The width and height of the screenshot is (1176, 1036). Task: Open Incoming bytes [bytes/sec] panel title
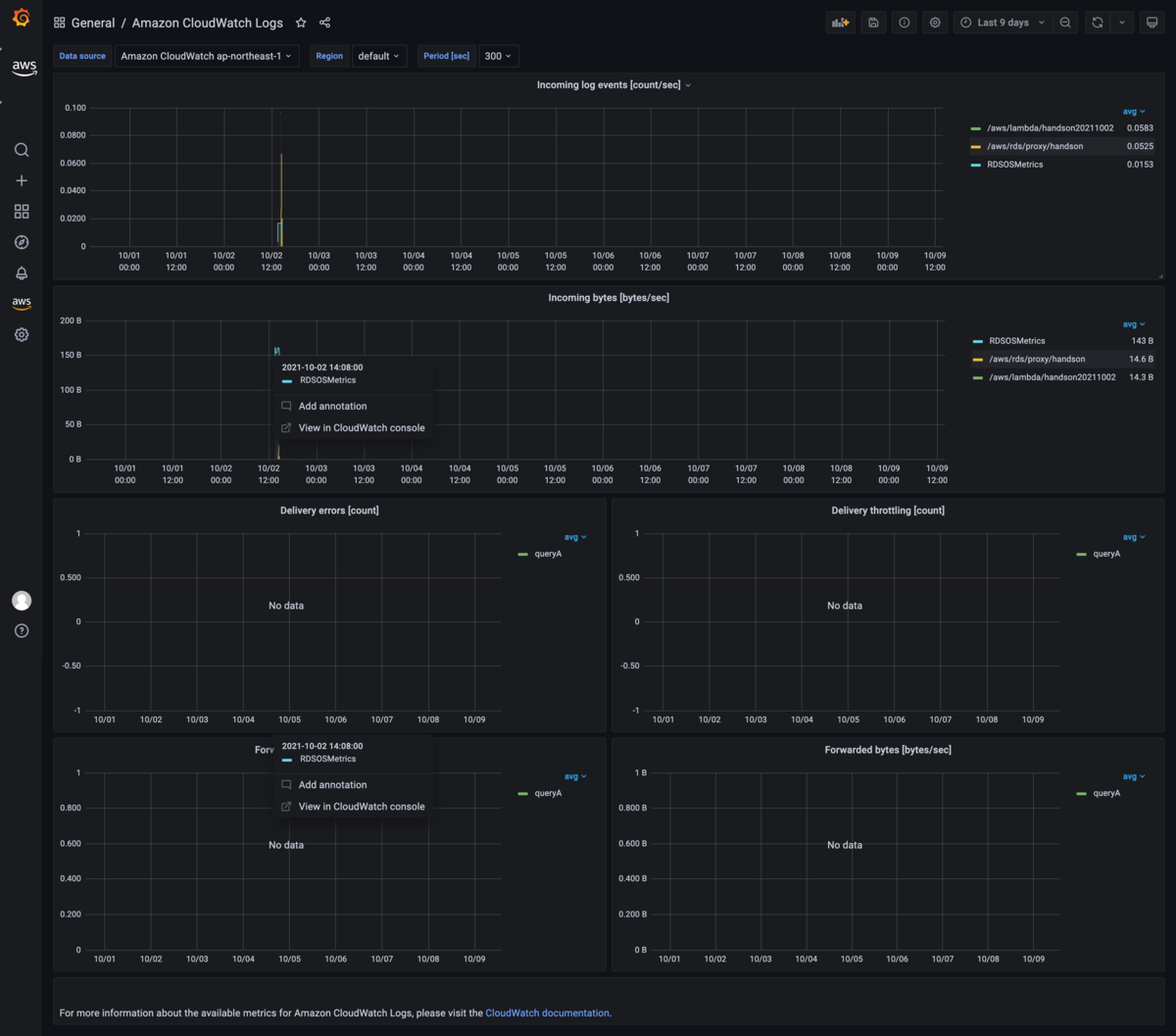tap(609, 298)
